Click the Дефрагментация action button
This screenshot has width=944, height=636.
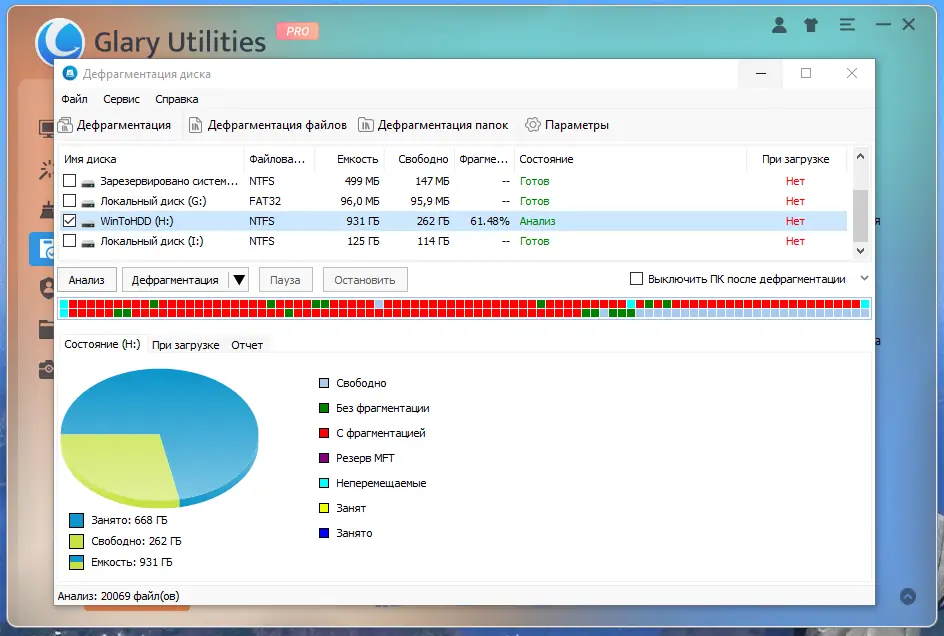175,280
